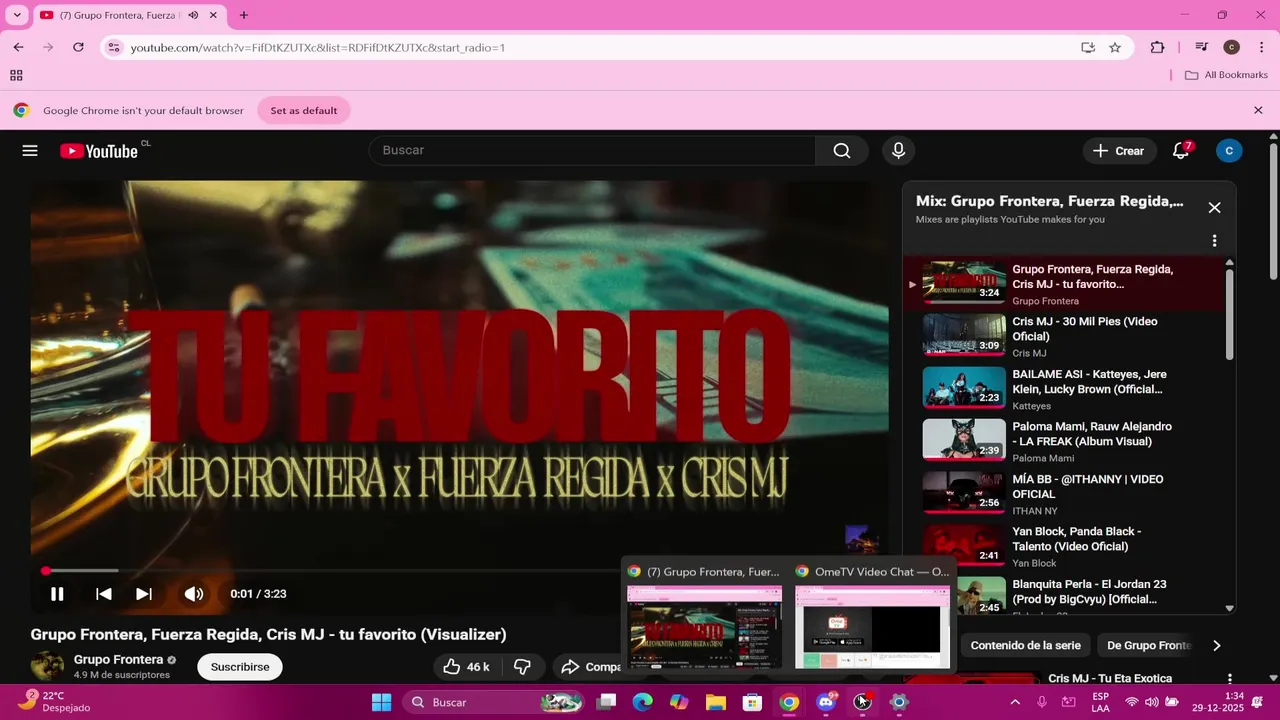
Task: Close the Grupo Frontera tab
Action: (213, 15)
